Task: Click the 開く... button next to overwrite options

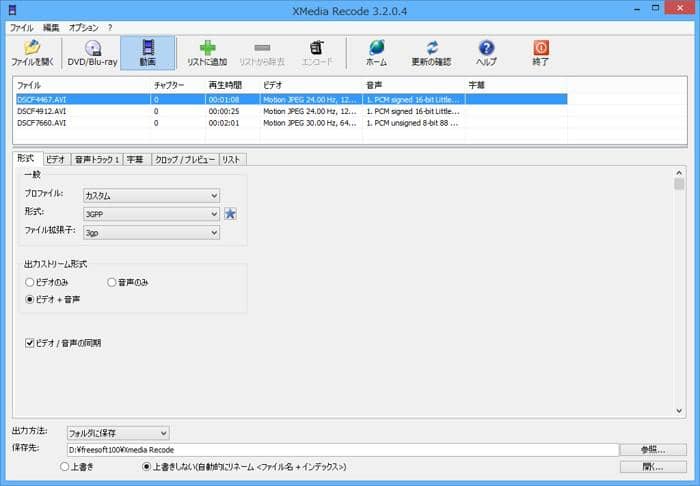Action: 653,467
